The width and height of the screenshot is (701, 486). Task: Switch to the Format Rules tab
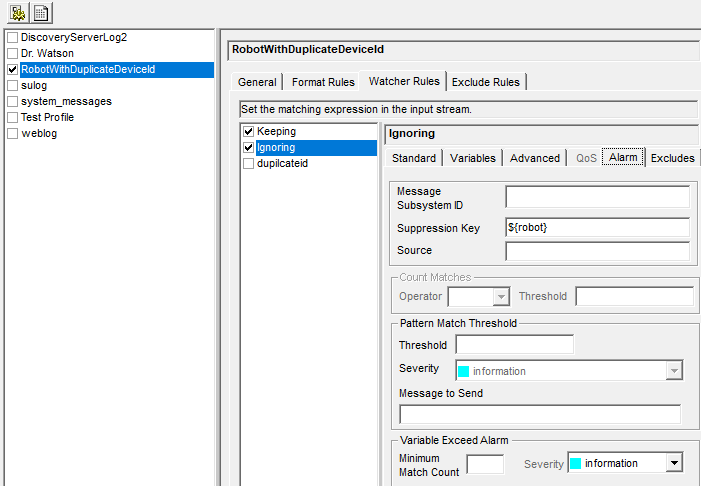point(323,82)
